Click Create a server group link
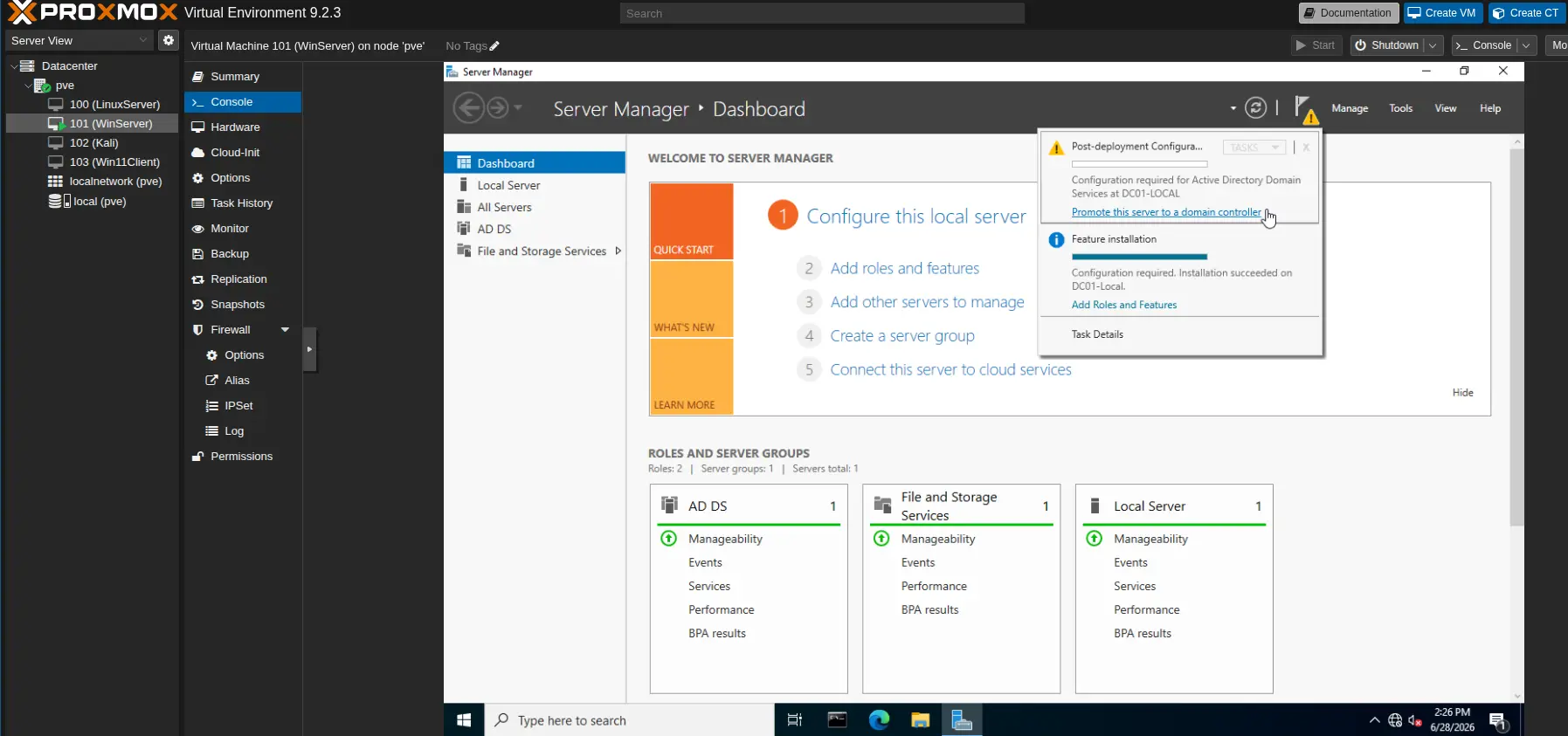 [x=902, y=336]
